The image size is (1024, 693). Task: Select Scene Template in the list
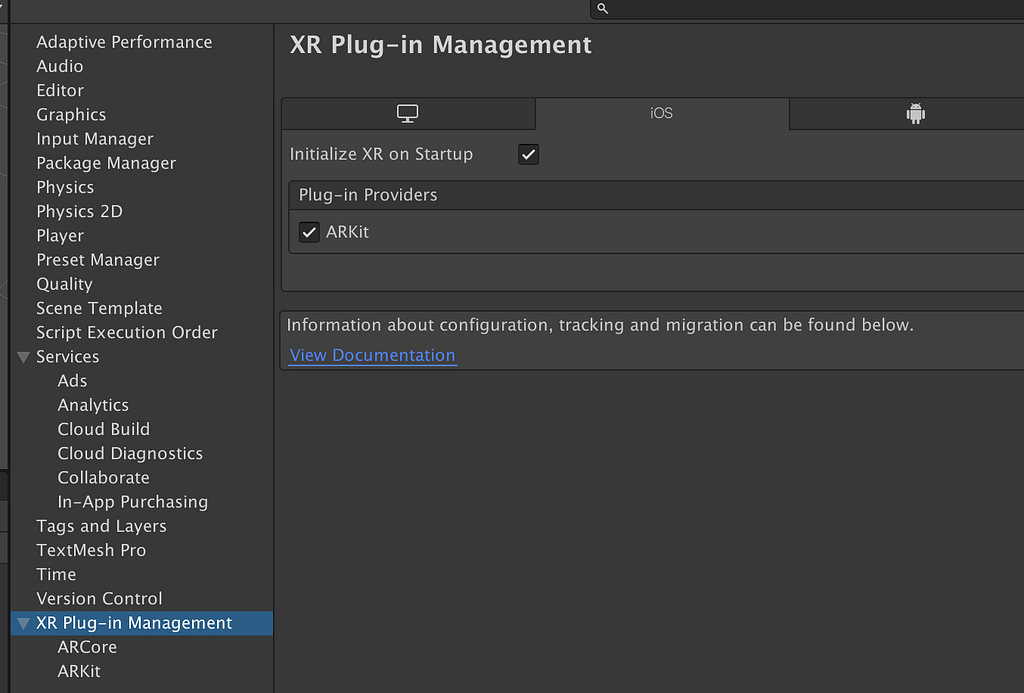(x=99, y=308)
